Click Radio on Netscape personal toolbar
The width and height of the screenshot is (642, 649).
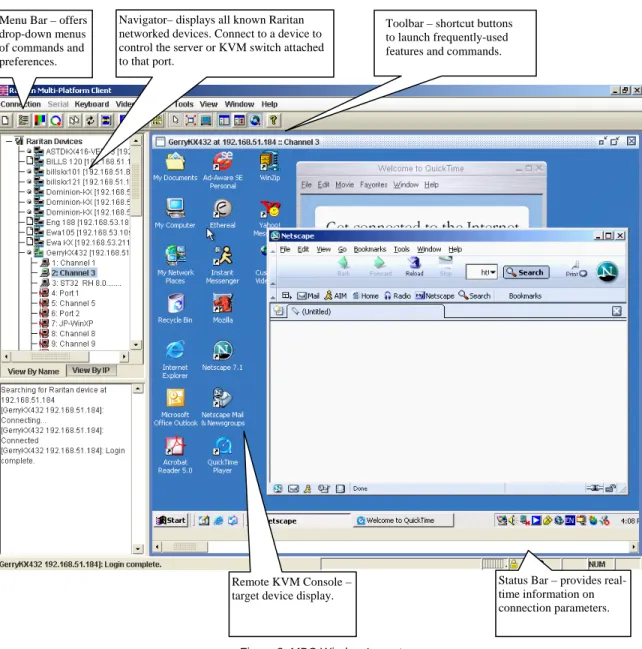point(397,296)
